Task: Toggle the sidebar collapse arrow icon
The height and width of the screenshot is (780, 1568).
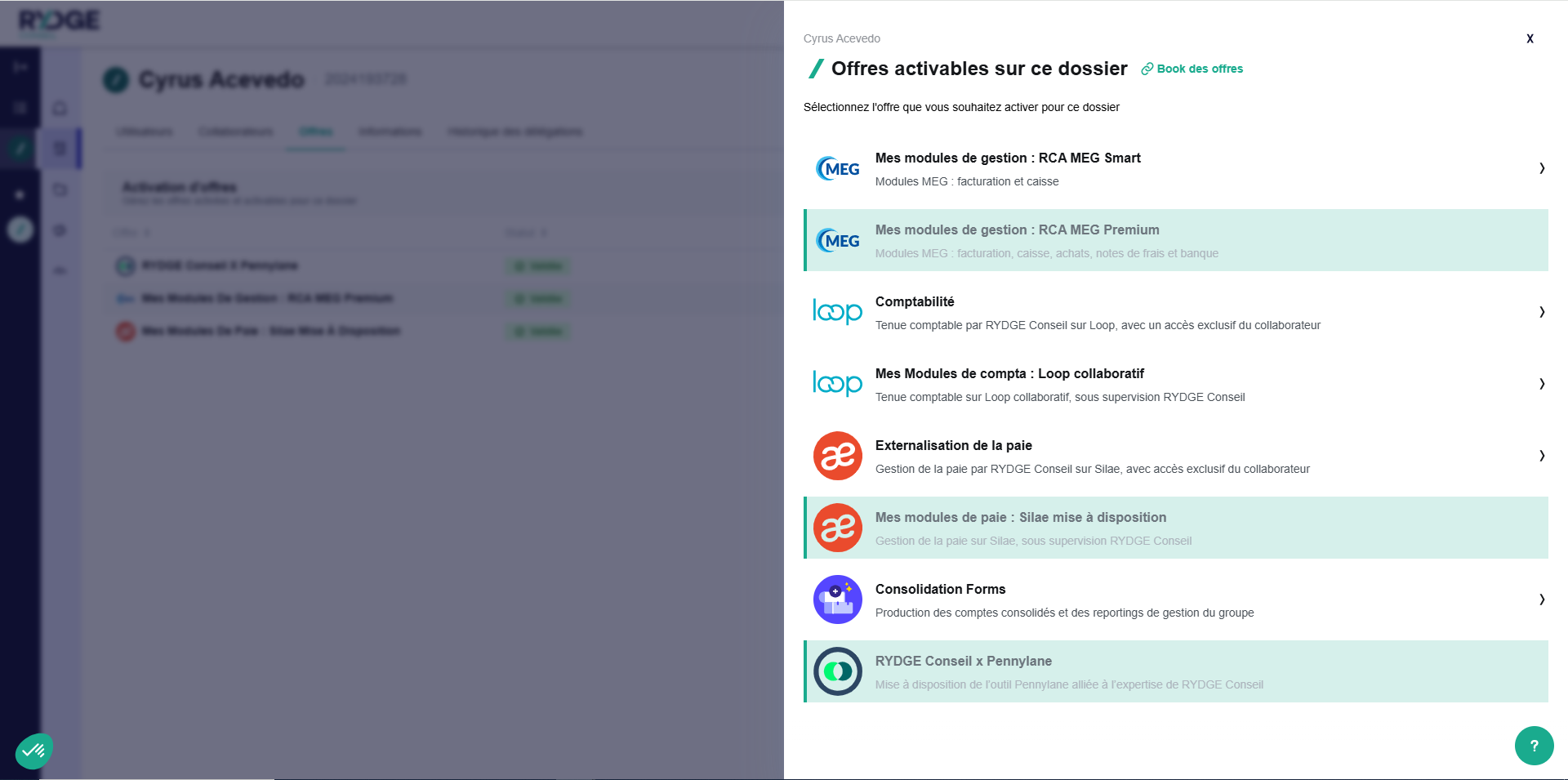Action: tap(20, 66)
